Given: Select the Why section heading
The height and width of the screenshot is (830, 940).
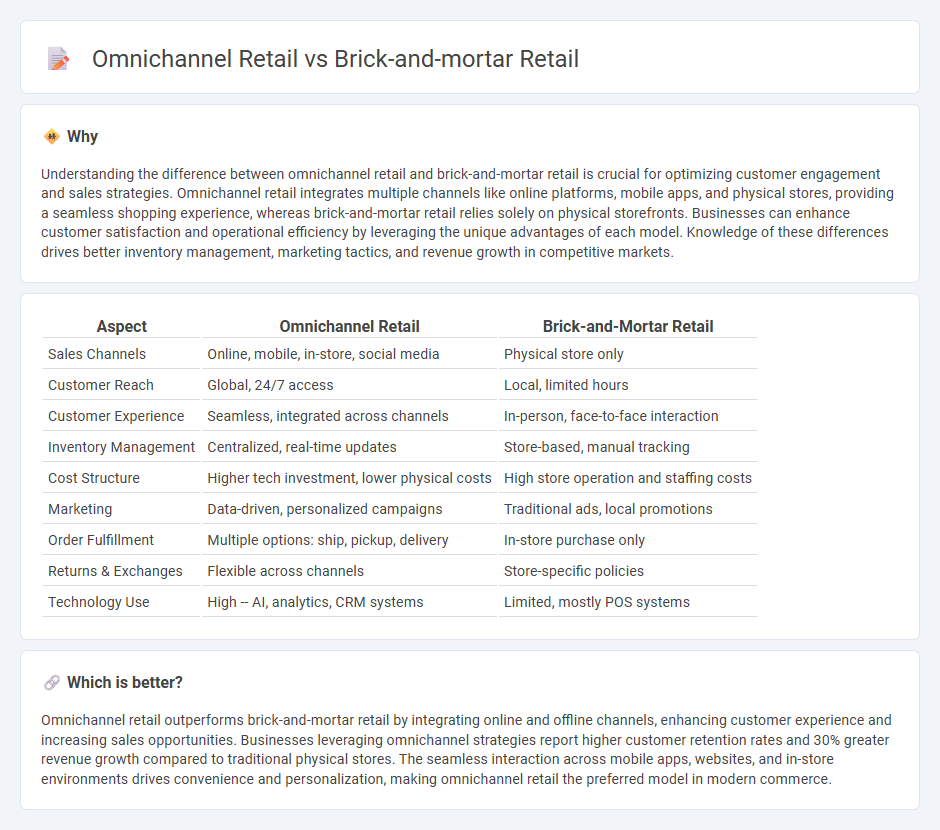Looking at the screenshot, I should pos(82,137).
